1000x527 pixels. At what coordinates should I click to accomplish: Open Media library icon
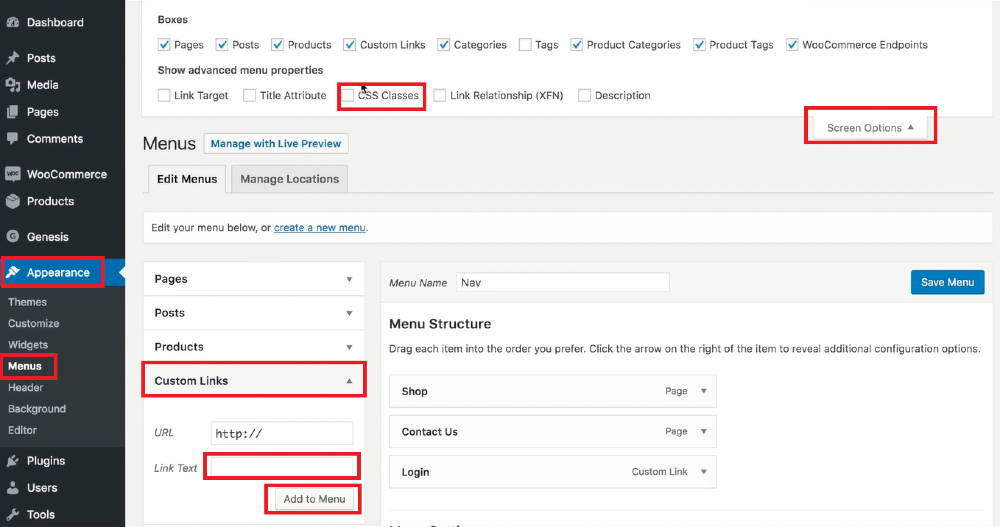tap(13, 85)
